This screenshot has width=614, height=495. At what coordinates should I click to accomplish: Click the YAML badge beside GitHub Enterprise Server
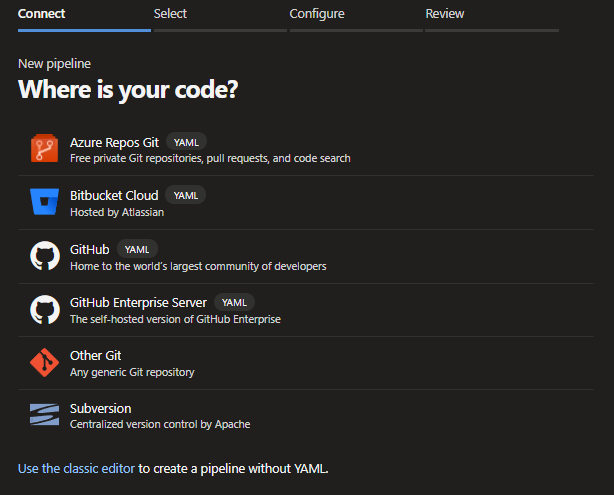[x=234, y=302]
